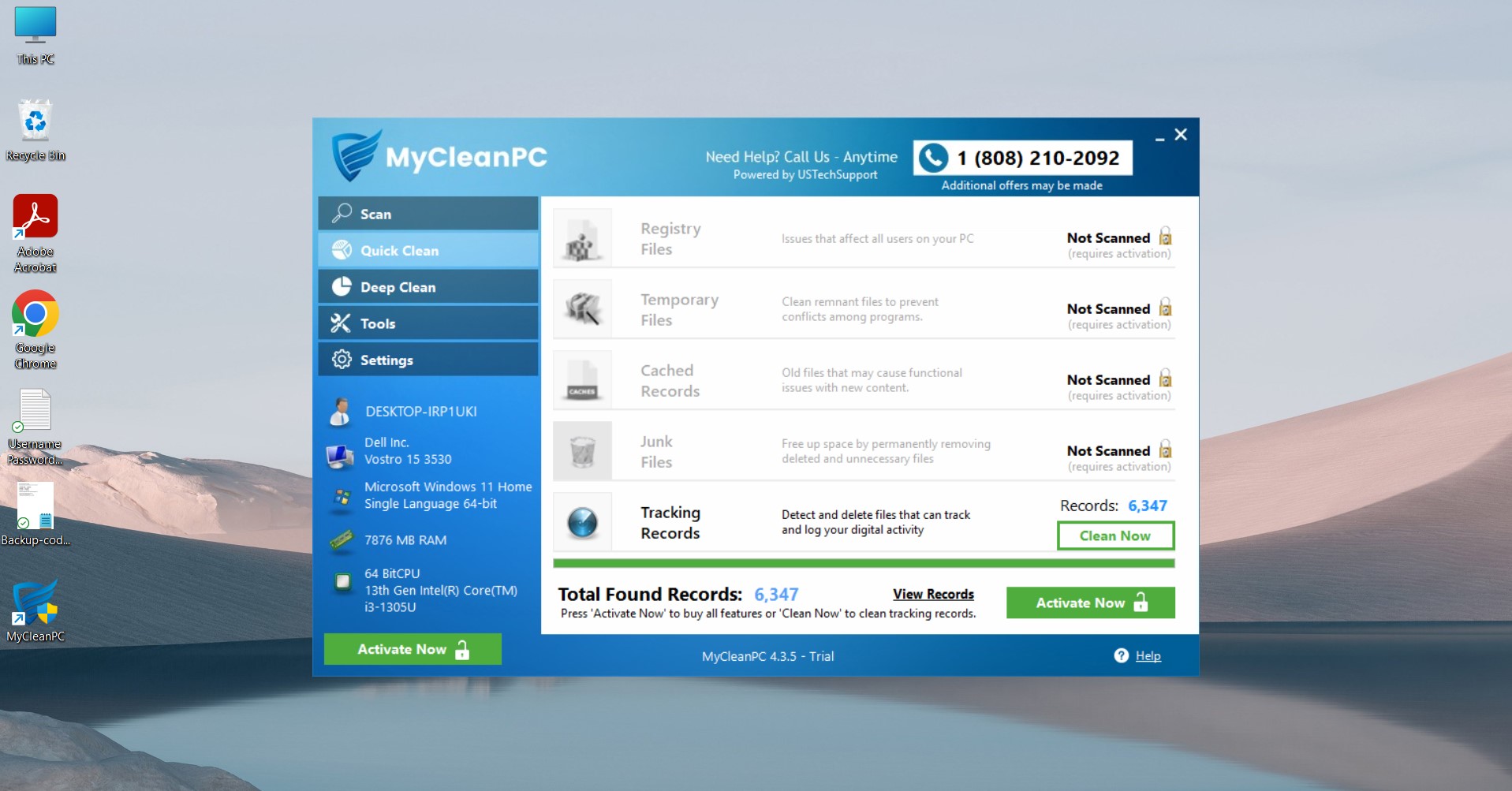Click the support phone number 1 (808) 210-2092

[x=1038, y=158]
